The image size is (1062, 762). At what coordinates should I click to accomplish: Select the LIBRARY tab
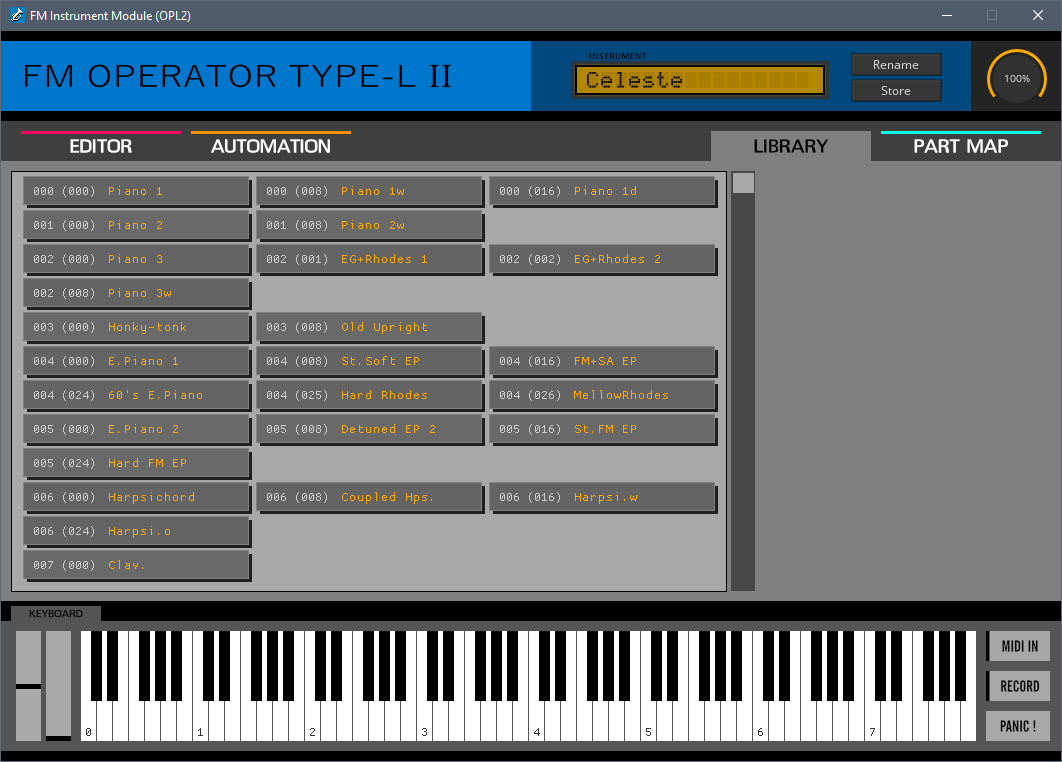[x=790, y=146]
